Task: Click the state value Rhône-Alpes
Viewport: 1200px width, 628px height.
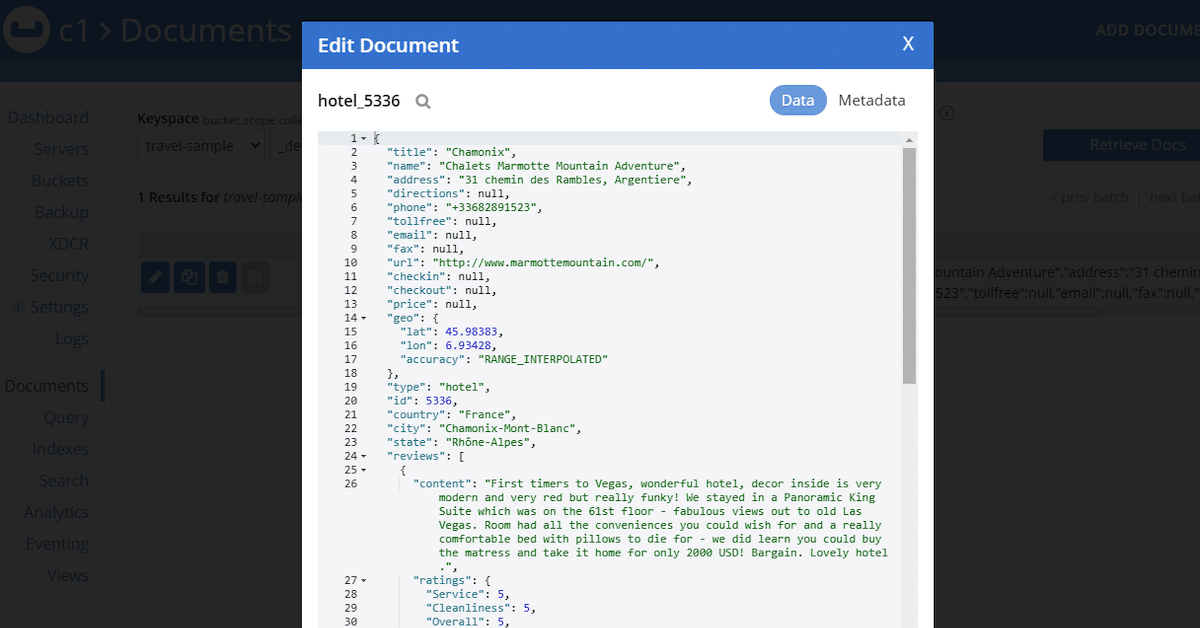Action: (x=486, y=442)
